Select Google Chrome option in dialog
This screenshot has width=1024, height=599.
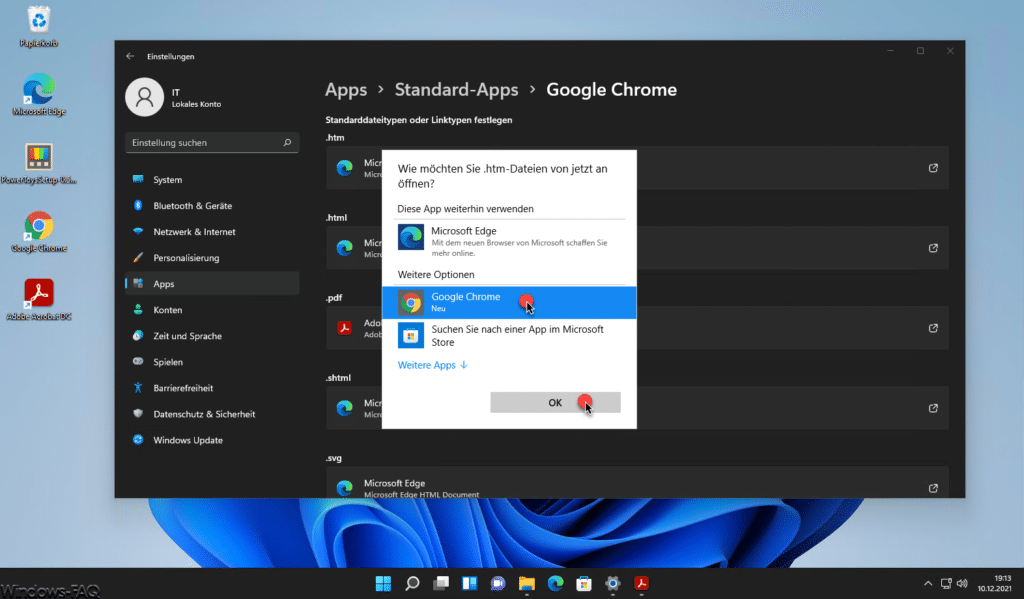pyautogui.click(x=509, y=302)
